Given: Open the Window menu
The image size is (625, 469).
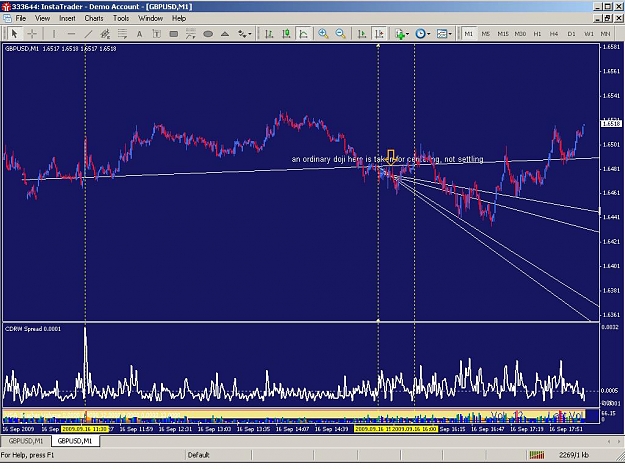Looking at the screenshot, I should (x=150, y=18).
